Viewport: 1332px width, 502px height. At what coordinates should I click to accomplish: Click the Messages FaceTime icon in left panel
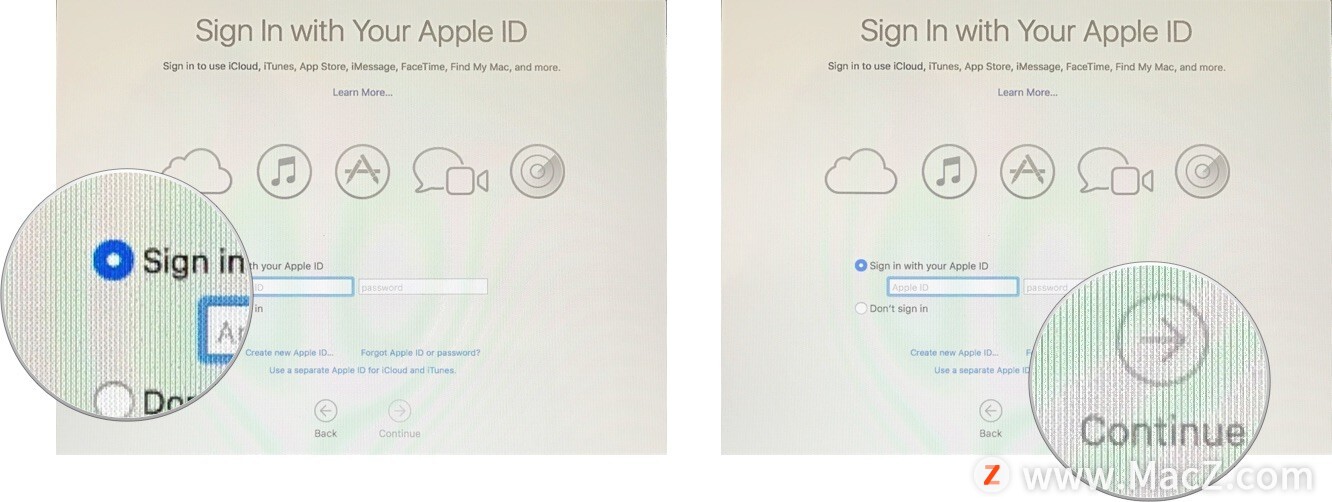(451, 173)
